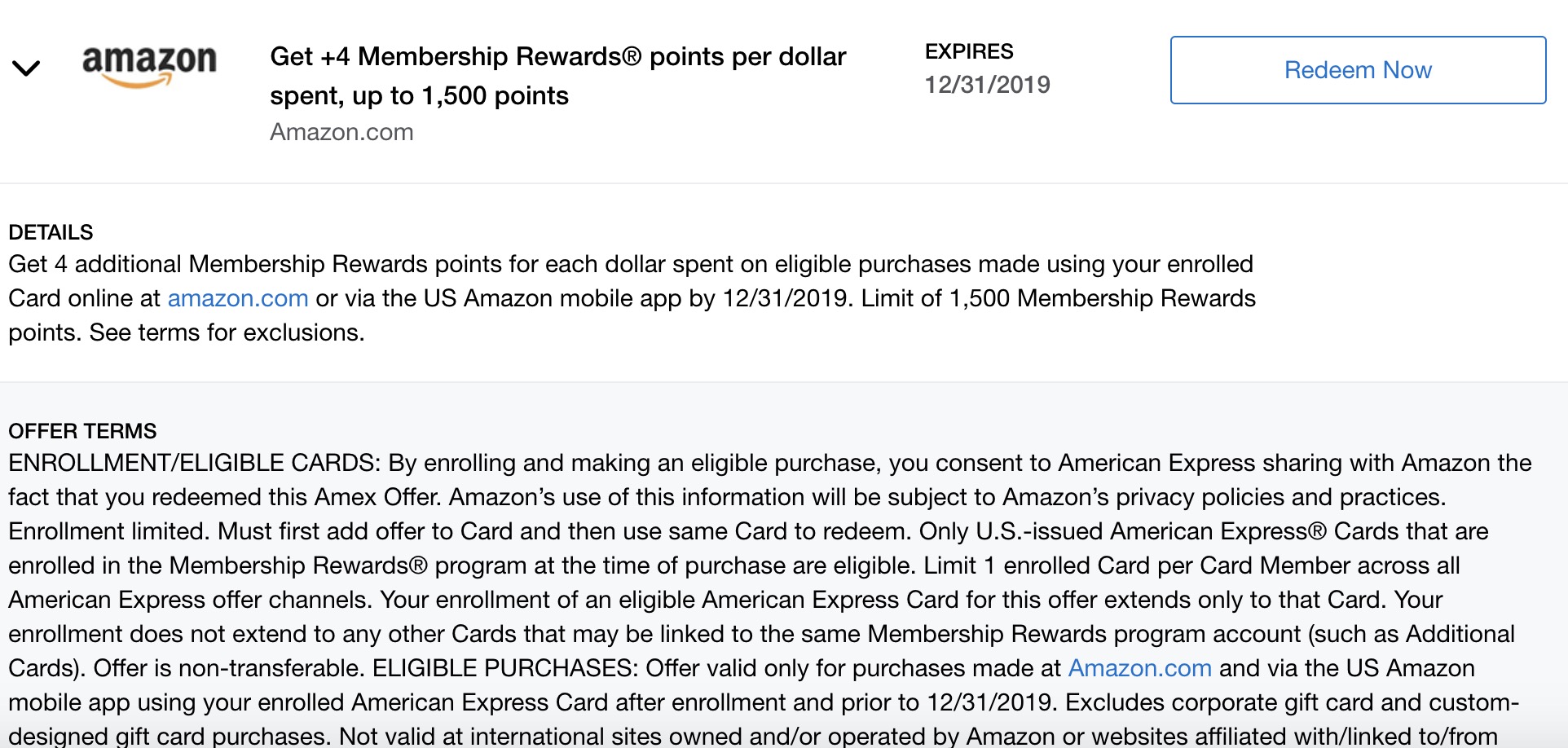
Task: Click 'Offer is non-transferable.' in the terms
Action: coord(228,668)
